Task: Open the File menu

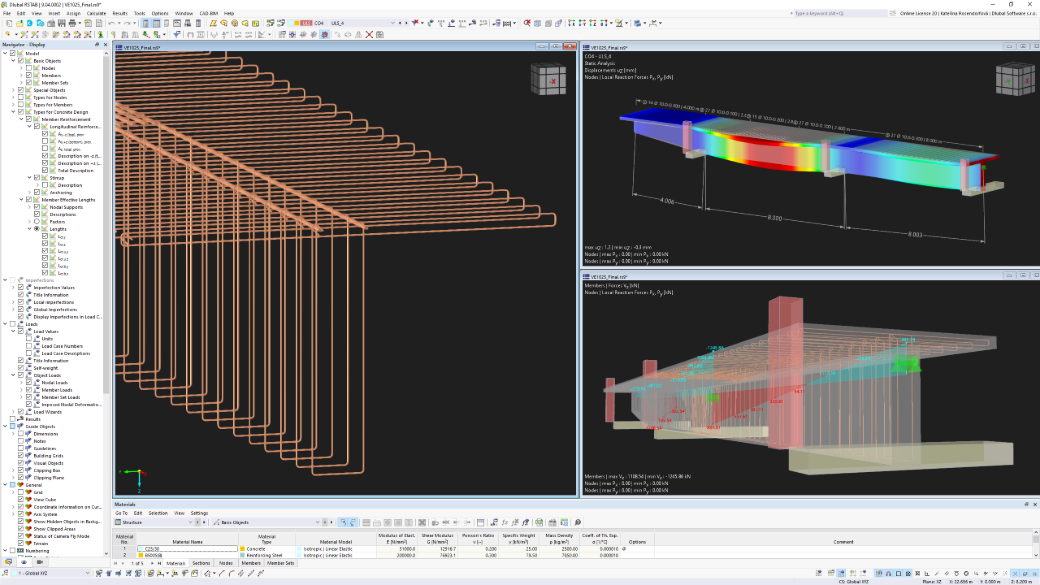Action: (x=7, y=13)
